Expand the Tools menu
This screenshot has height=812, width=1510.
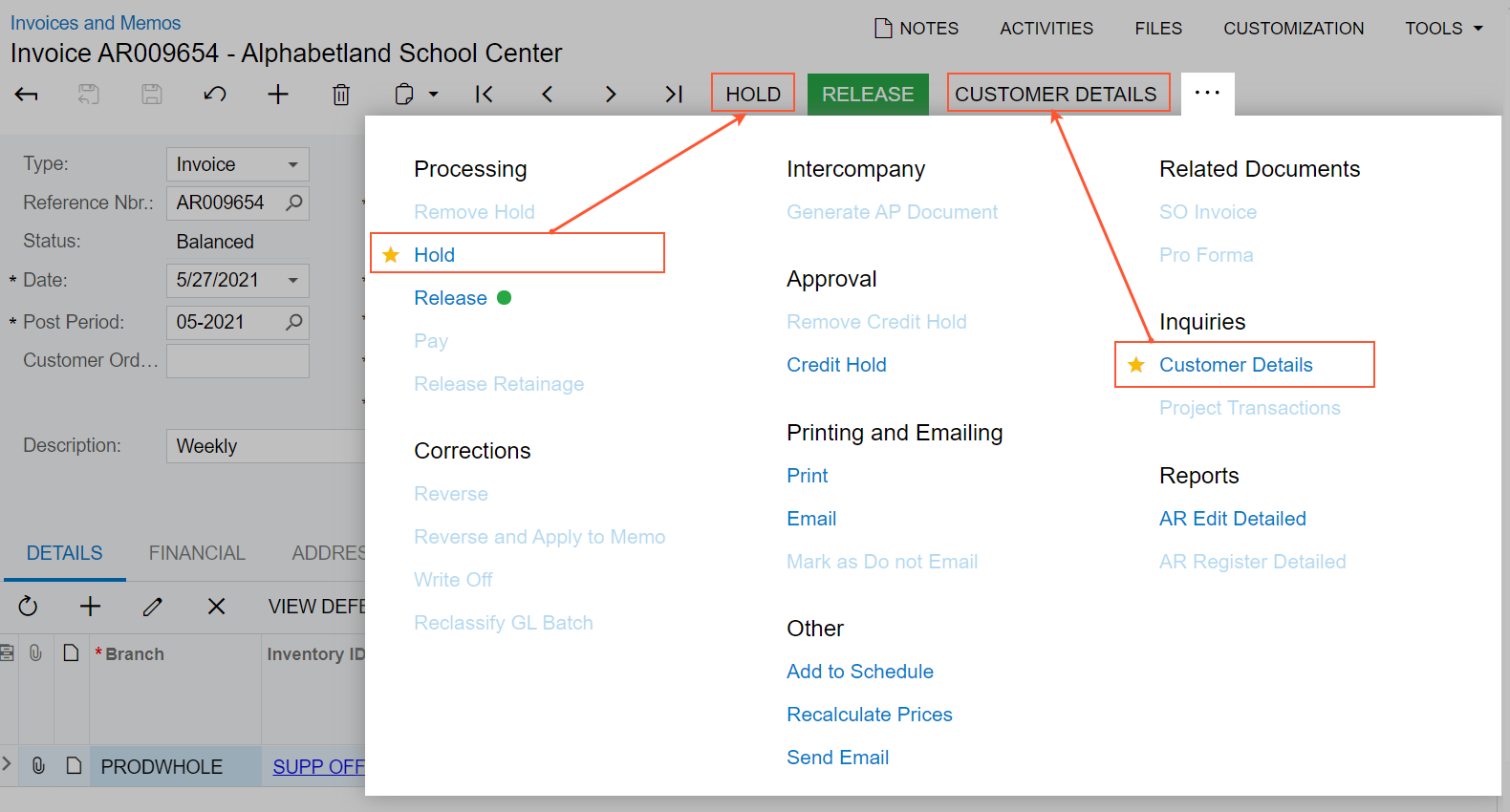[1443, 29]
